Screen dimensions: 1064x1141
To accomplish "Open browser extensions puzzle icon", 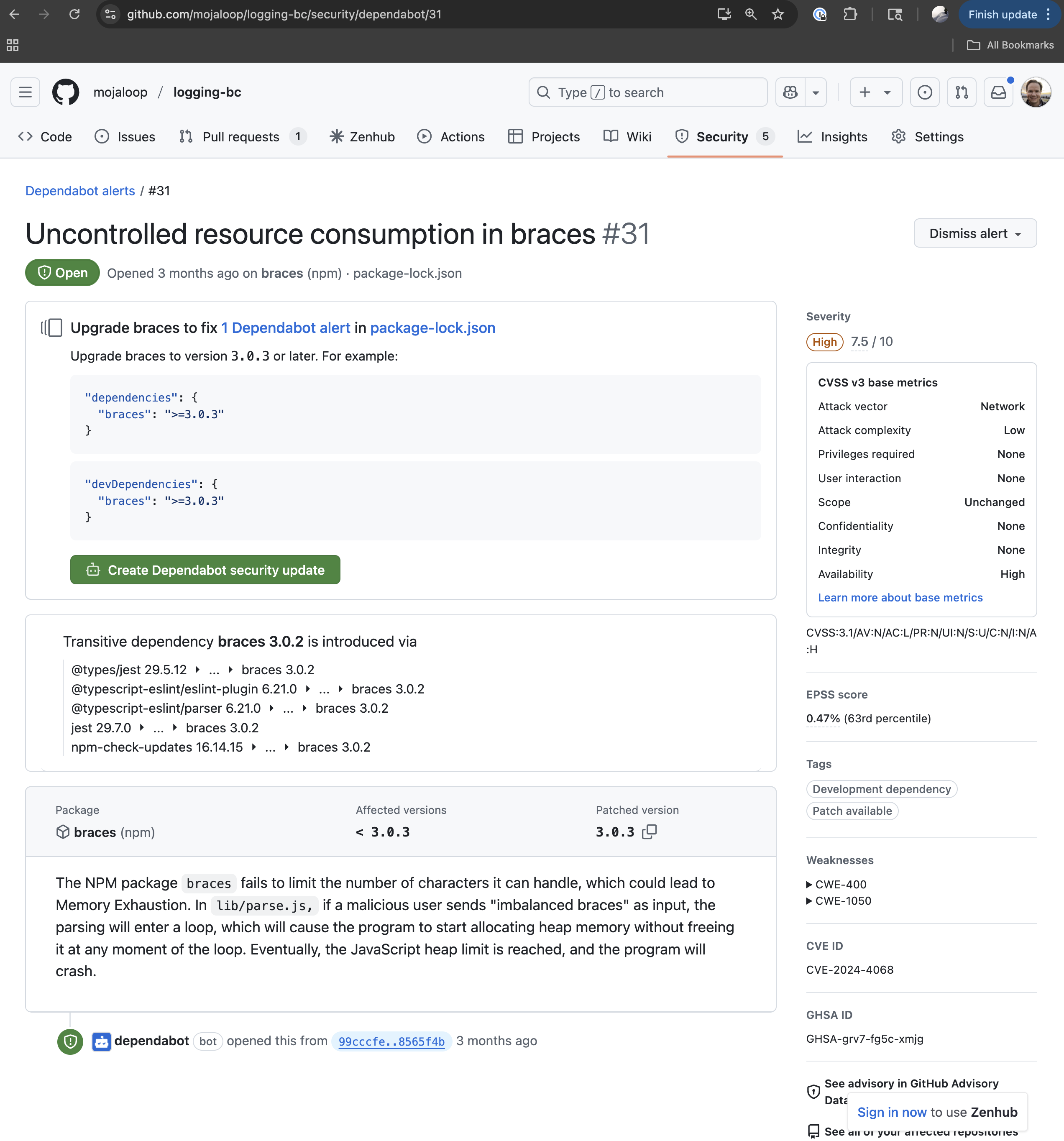I will [850, 14].
